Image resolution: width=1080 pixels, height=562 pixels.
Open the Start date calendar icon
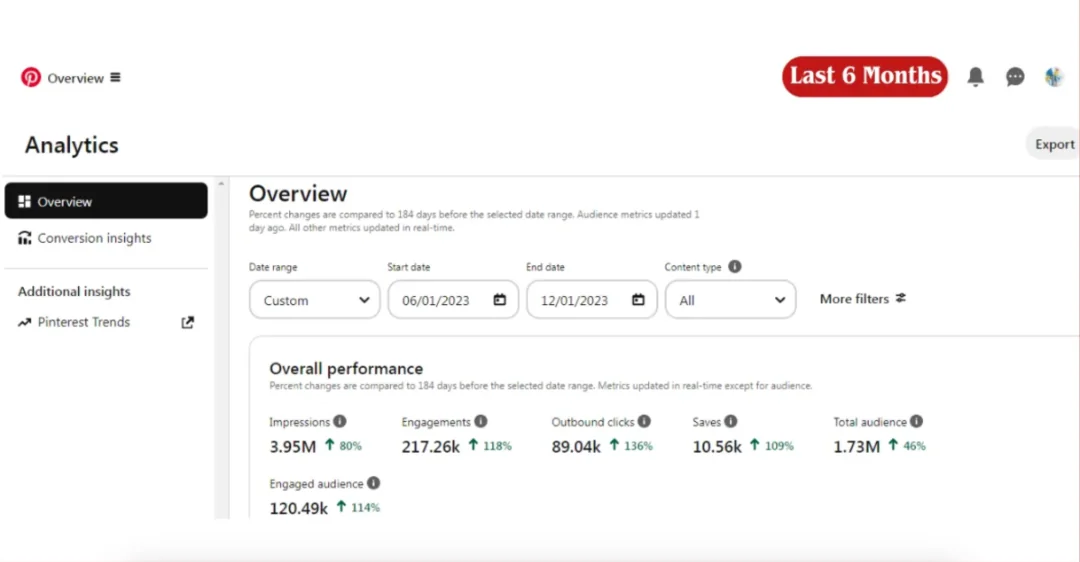click(499, 300)
